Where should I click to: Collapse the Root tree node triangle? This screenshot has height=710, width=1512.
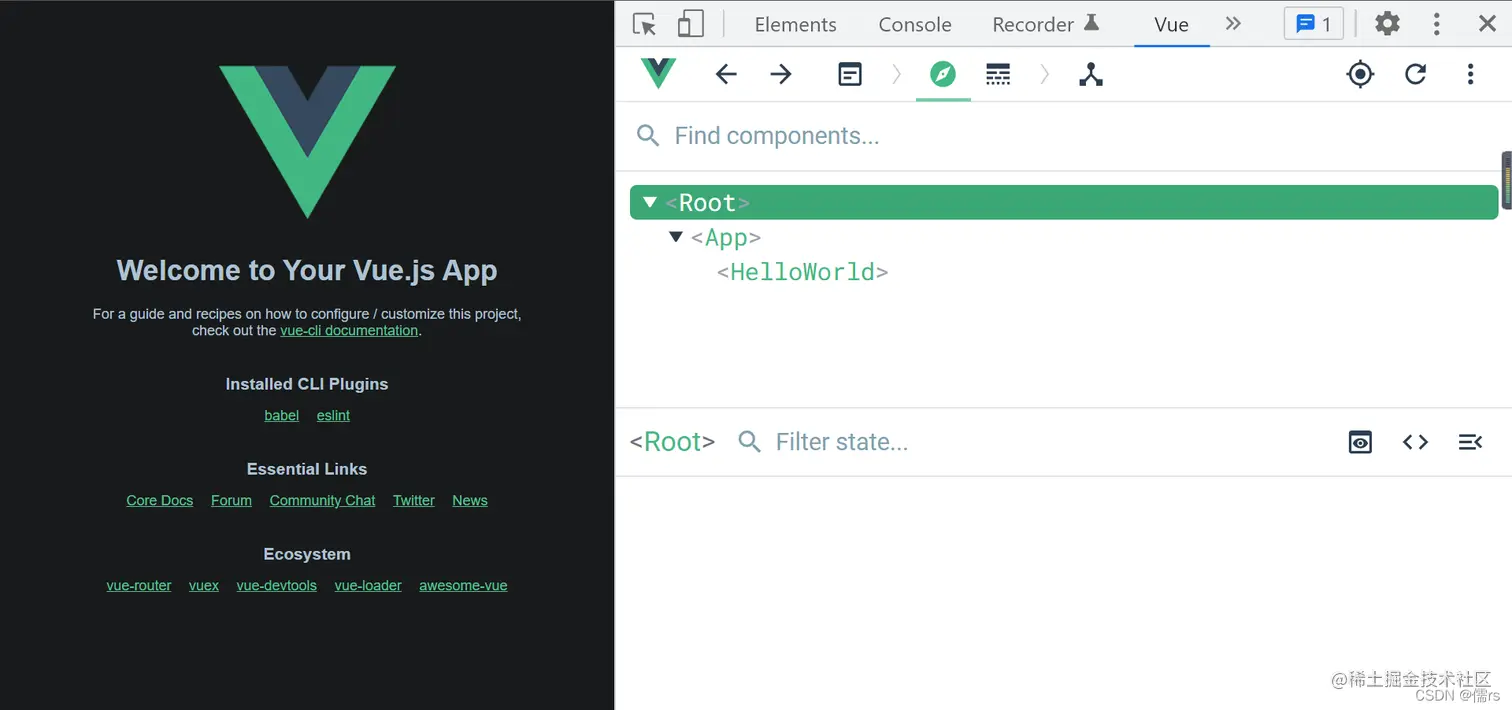pos(650,202)
